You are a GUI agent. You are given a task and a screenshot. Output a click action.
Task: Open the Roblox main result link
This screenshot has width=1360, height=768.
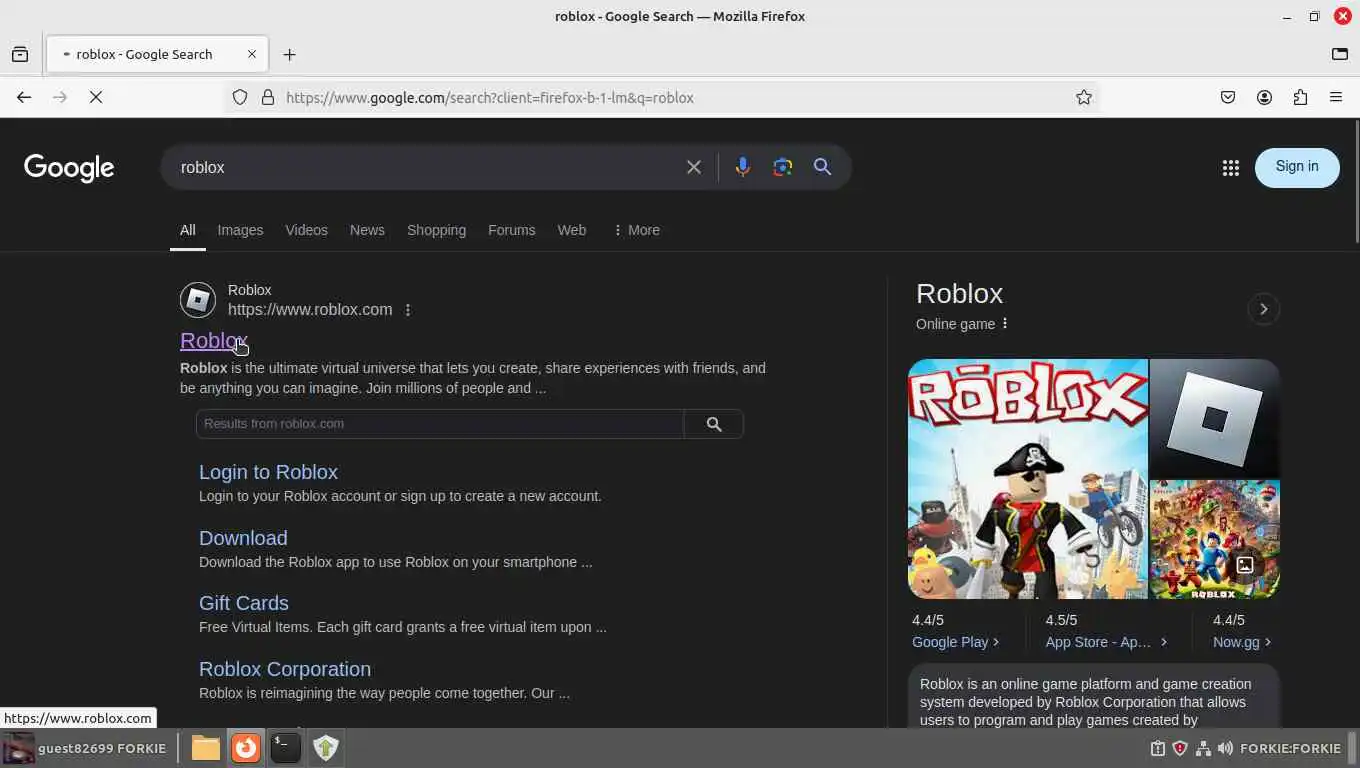(x=213, y=340)
